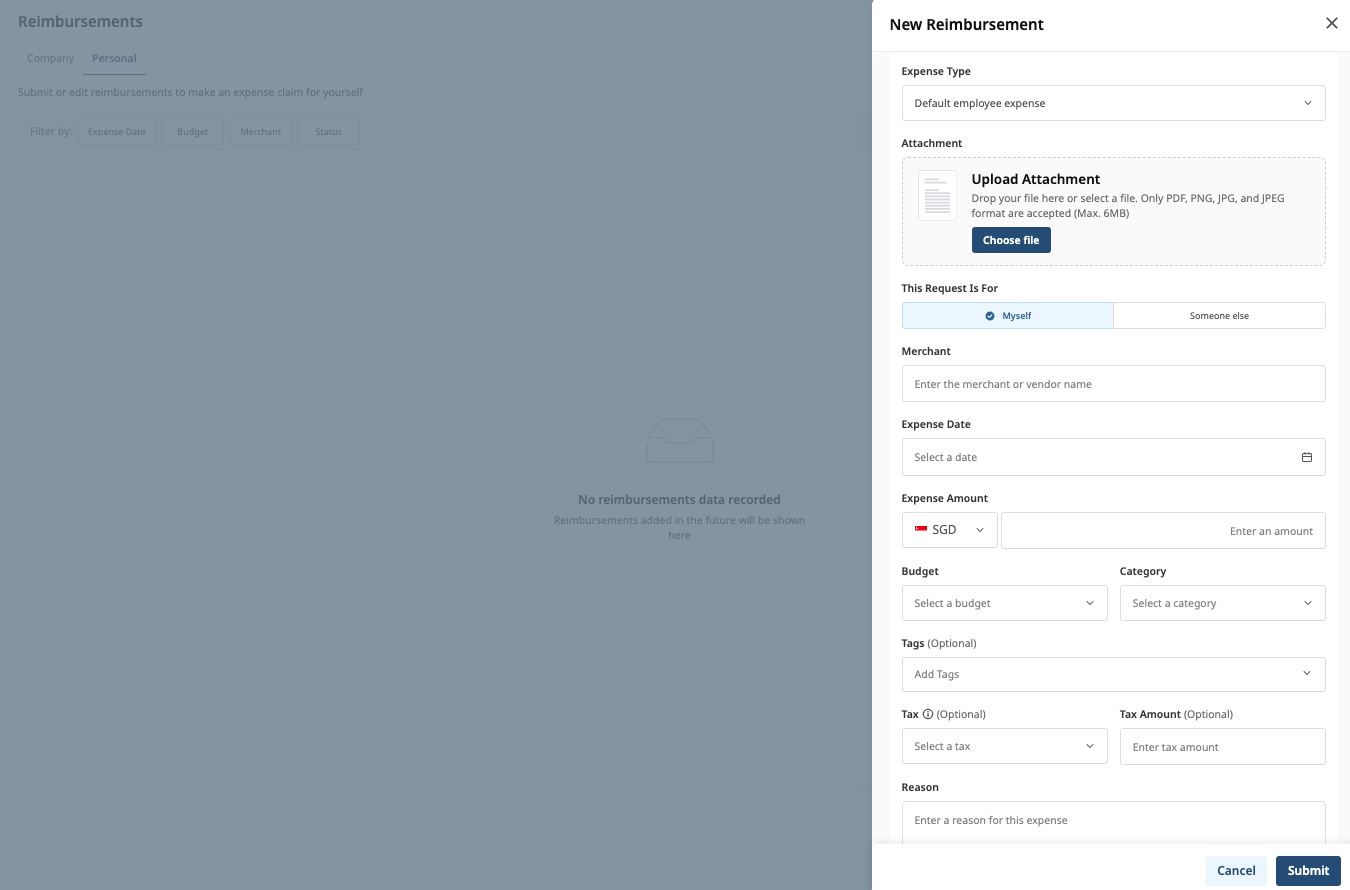Click the checkmark icon beside Myself

(x=990, y=315)
